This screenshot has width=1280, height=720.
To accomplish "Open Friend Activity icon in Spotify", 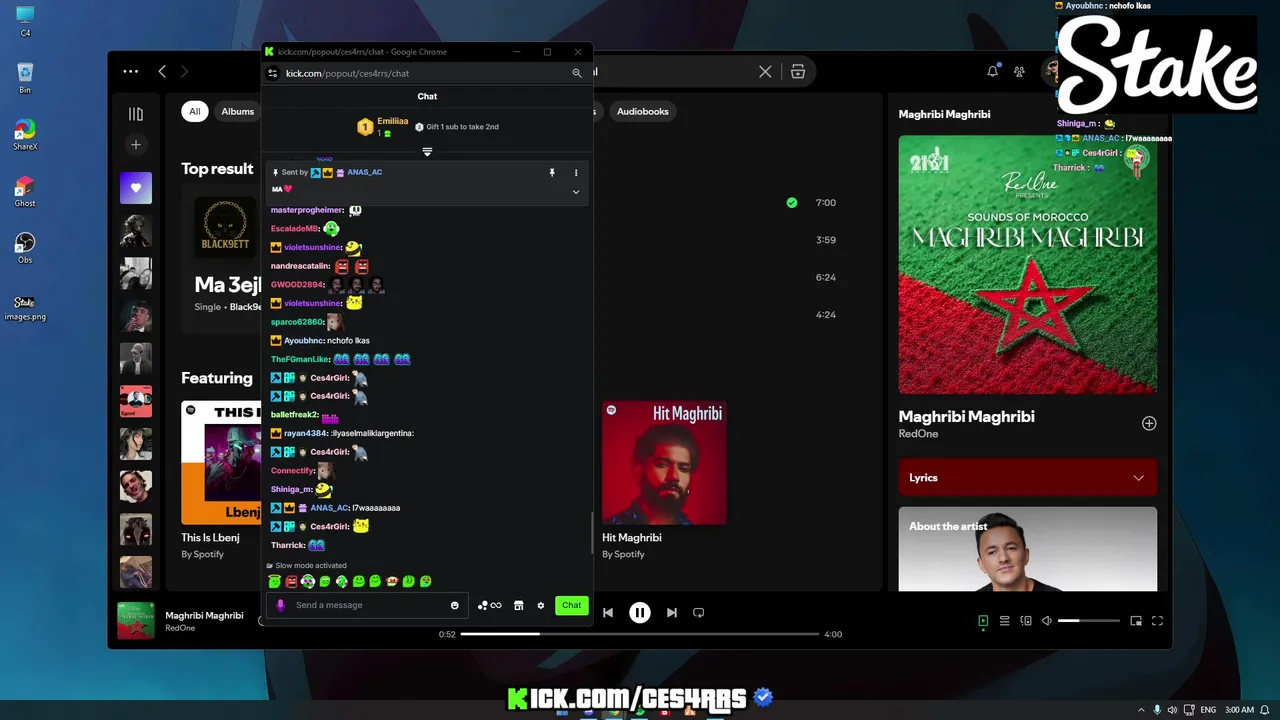I will click(1019, 71).
